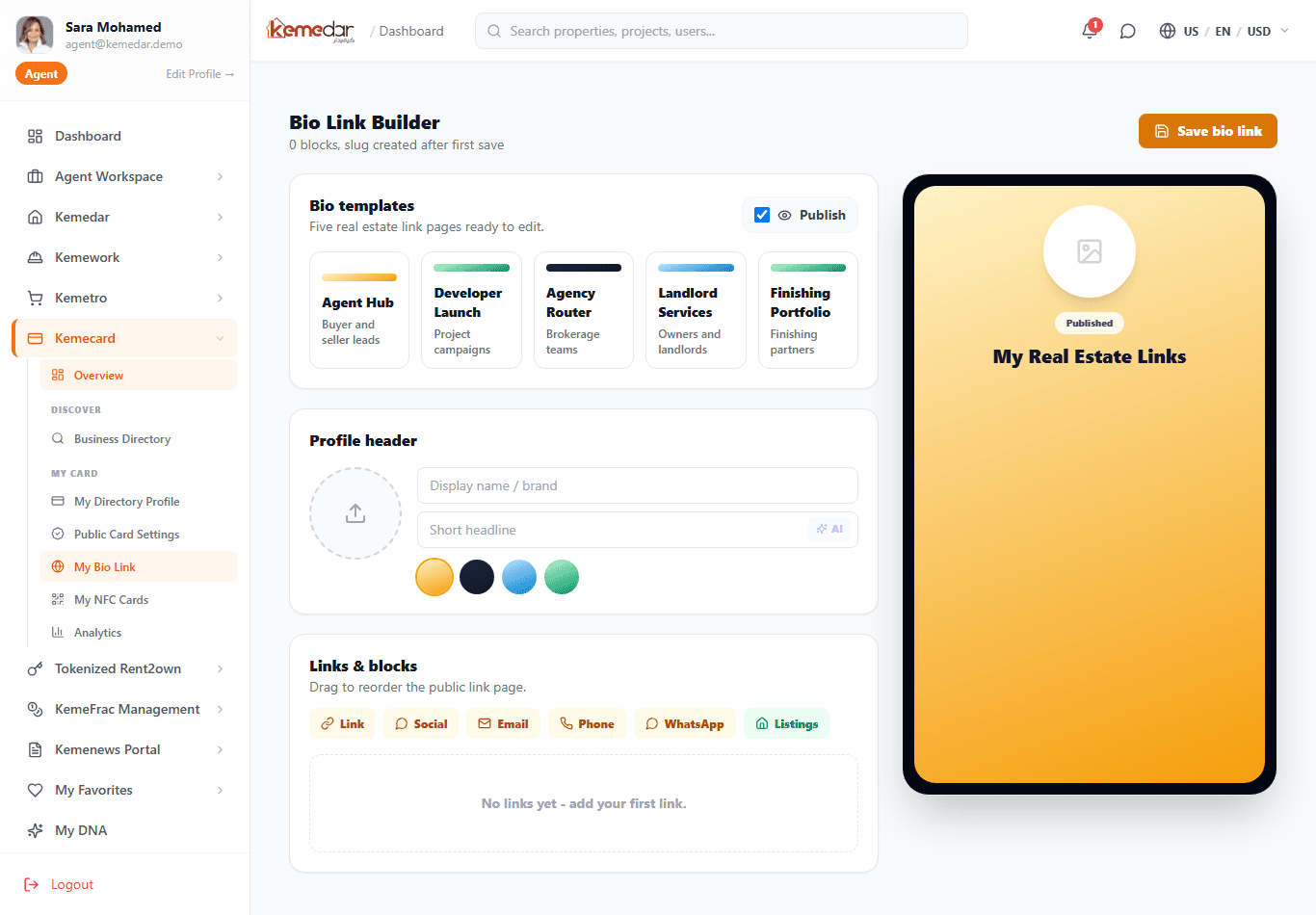Add a WhatsApp block
This screenshot has width=1316, height=915.
pos(685,723)
